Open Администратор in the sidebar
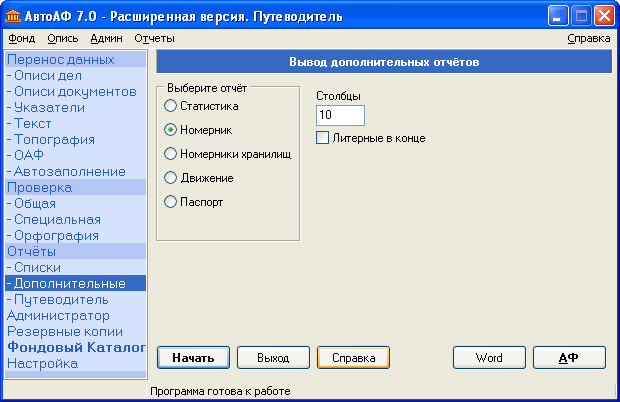The image size is (620, 402). (76, 315)
